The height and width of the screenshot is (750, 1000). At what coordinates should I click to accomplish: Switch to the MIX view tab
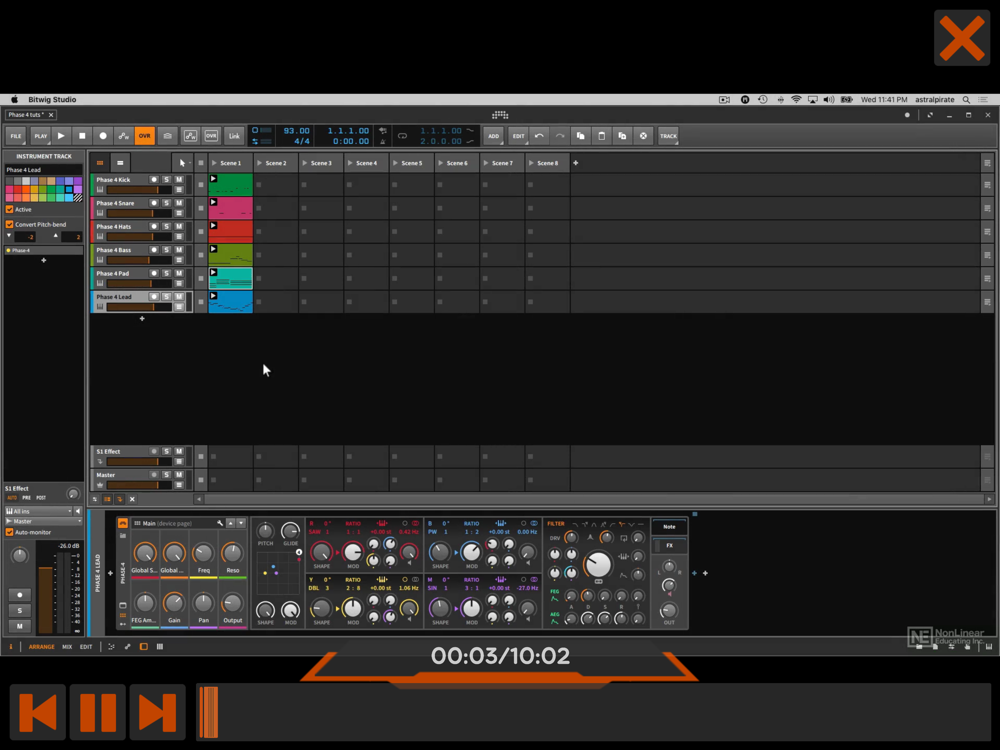click(x=67, y=647)
